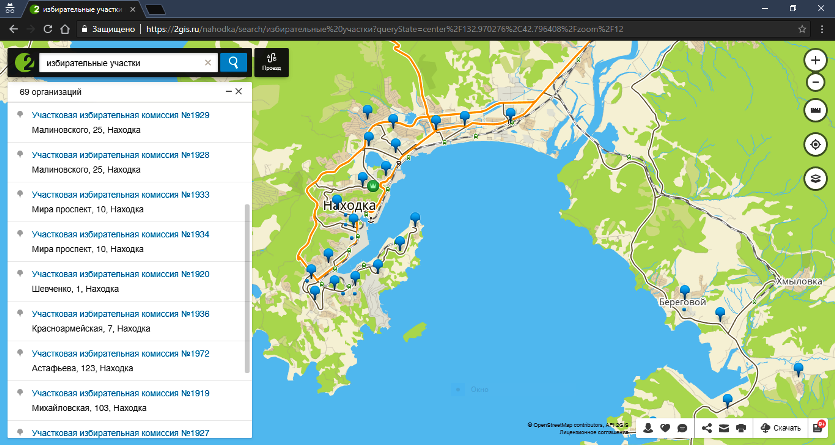Open Участковая избирательная комиссия №1919

point(120,393)
